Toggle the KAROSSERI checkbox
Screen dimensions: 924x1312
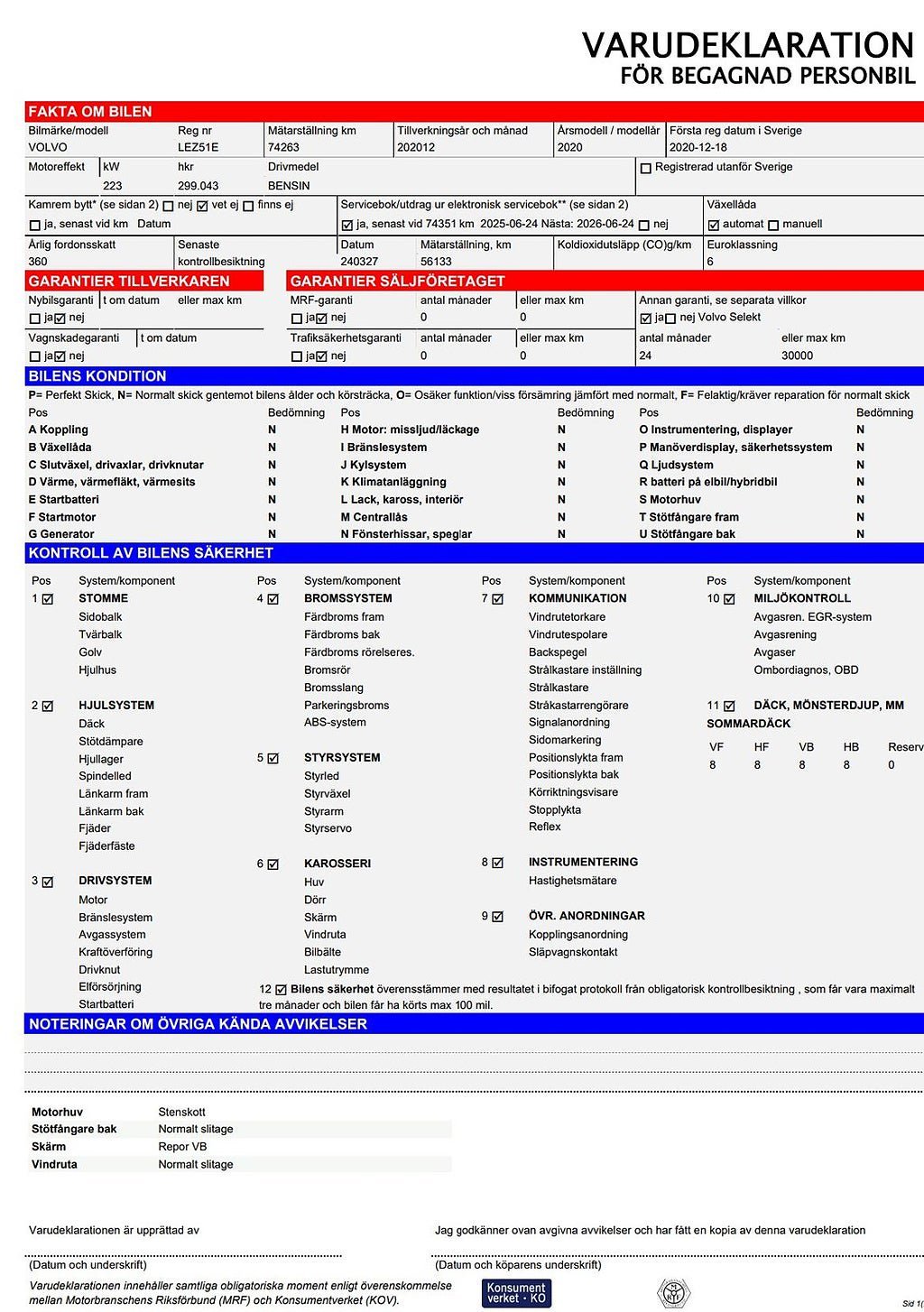tap(273, 864)
